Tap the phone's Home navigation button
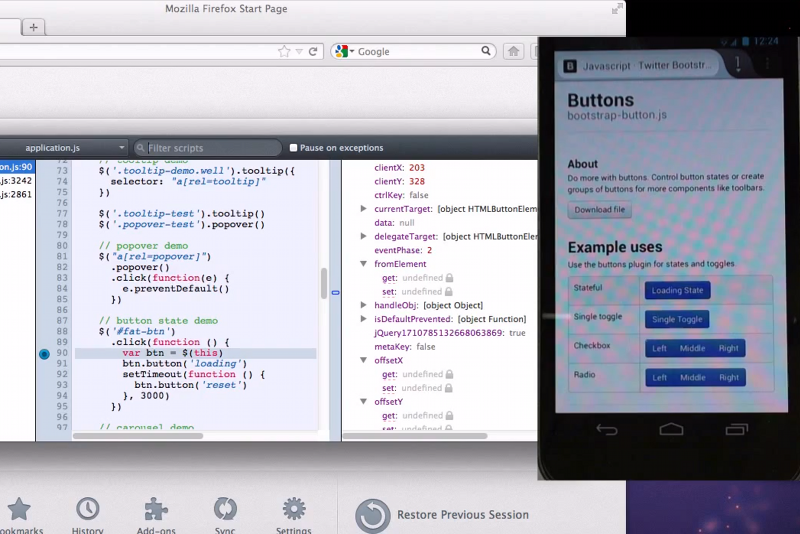The image size is (800, 534). point(671,429)
